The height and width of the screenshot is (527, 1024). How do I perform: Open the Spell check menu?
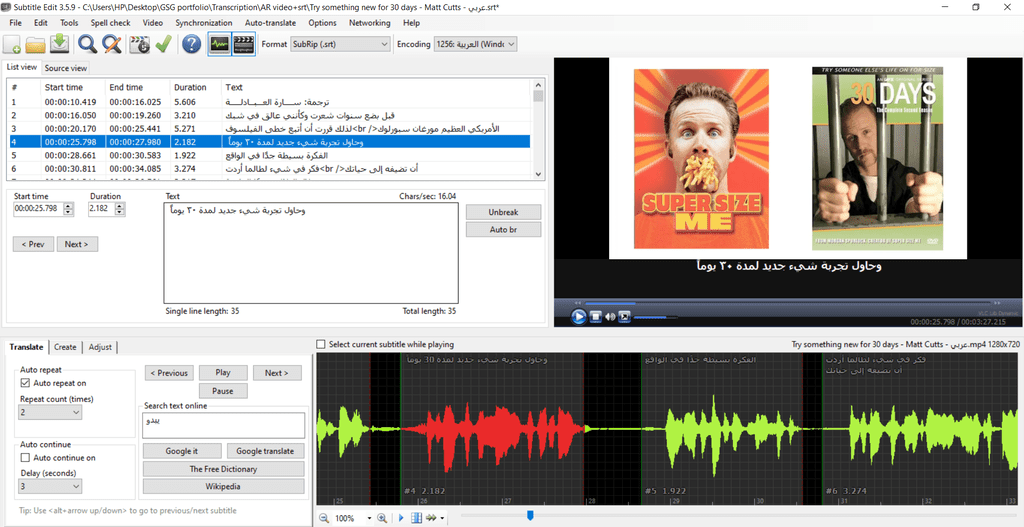[110, 23]
